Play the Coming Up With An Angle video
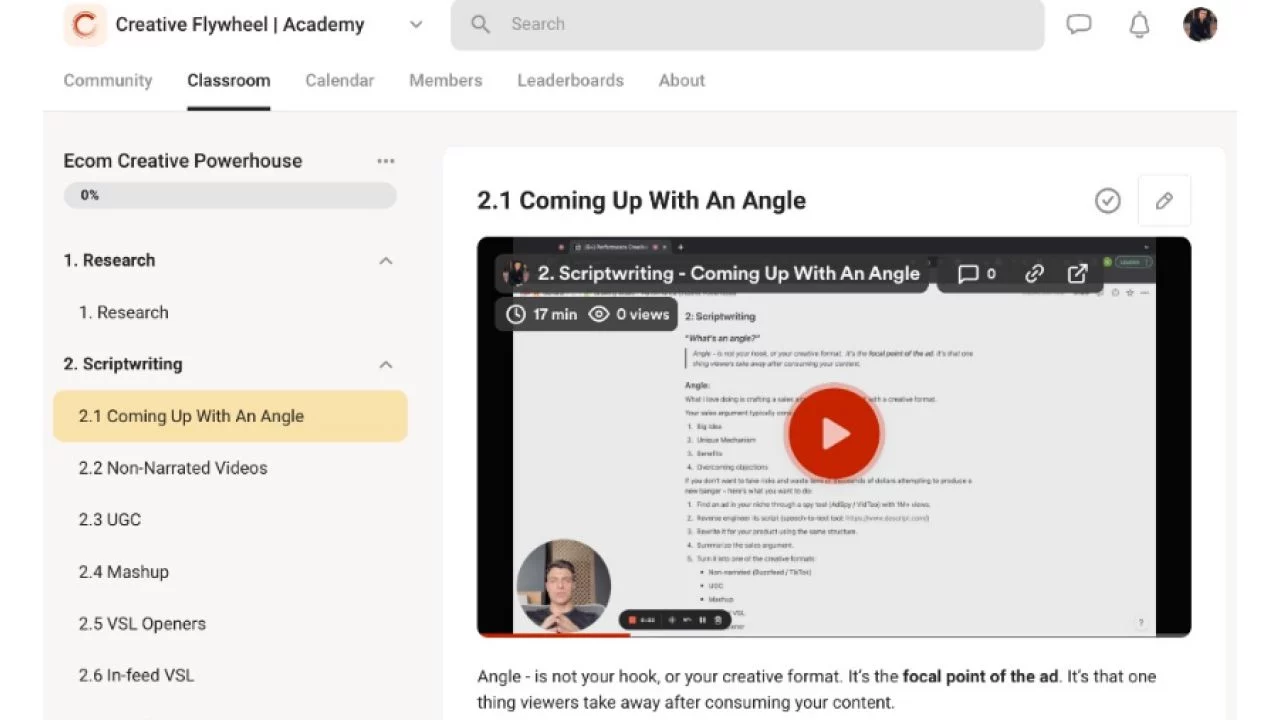The image size is (1280, 720). (x=834, y=434)
